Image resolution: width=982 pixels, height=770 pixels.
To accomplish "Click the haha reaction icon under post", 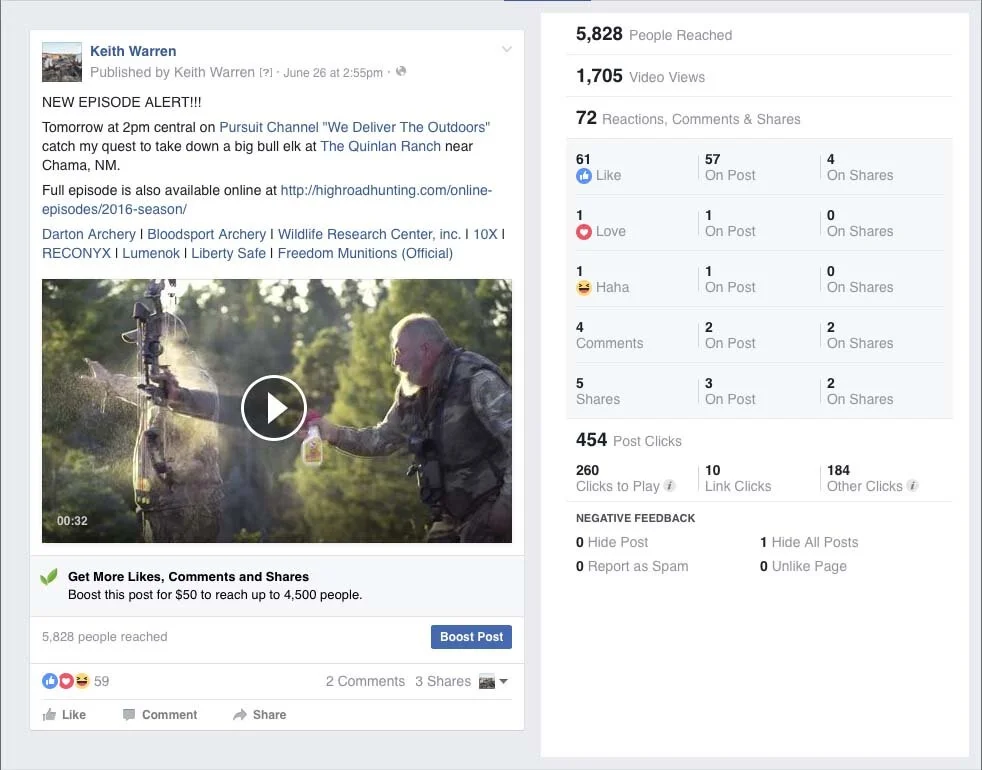I will pyautogui.click(x=82, y=681).
